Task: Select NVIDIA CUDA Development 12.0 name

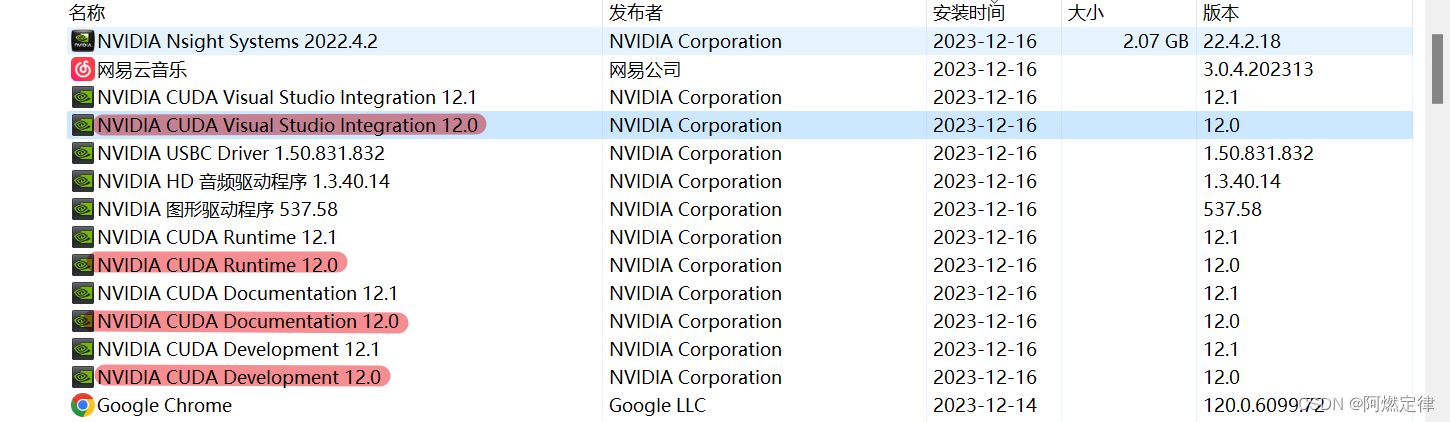Action: (239, 377)
